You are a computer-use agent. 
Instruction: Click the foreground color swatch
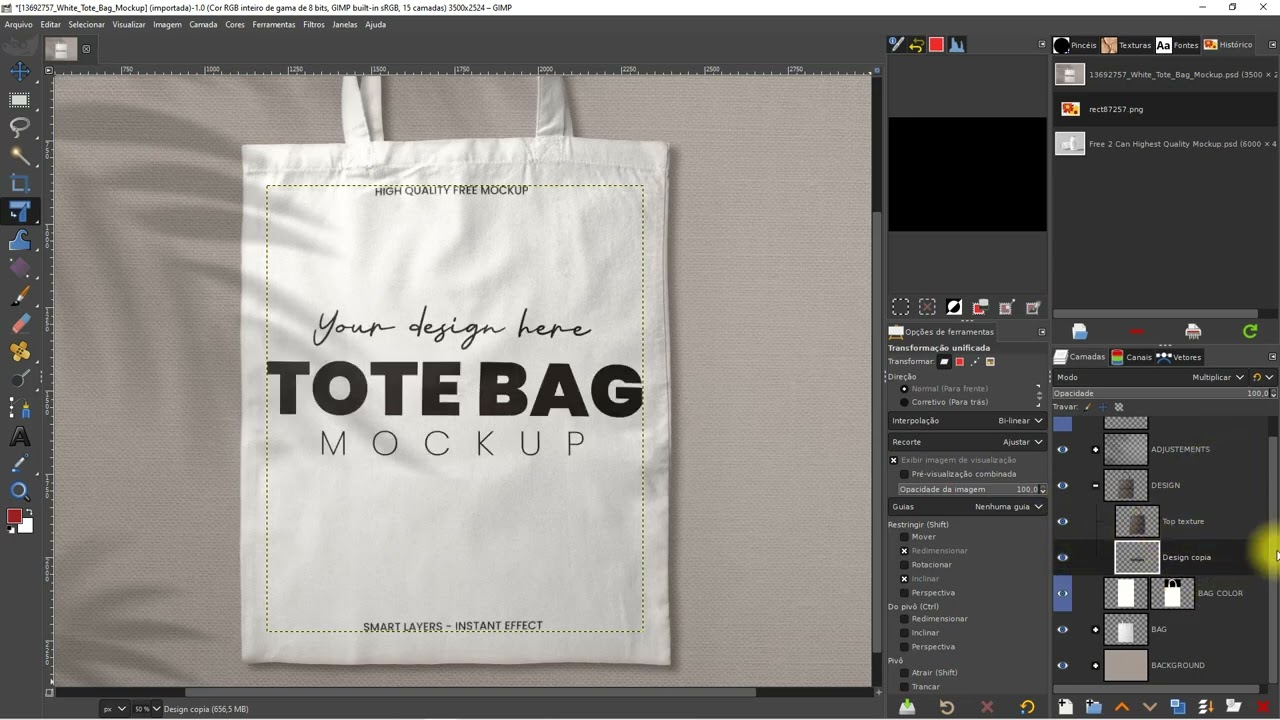[14, 516]
